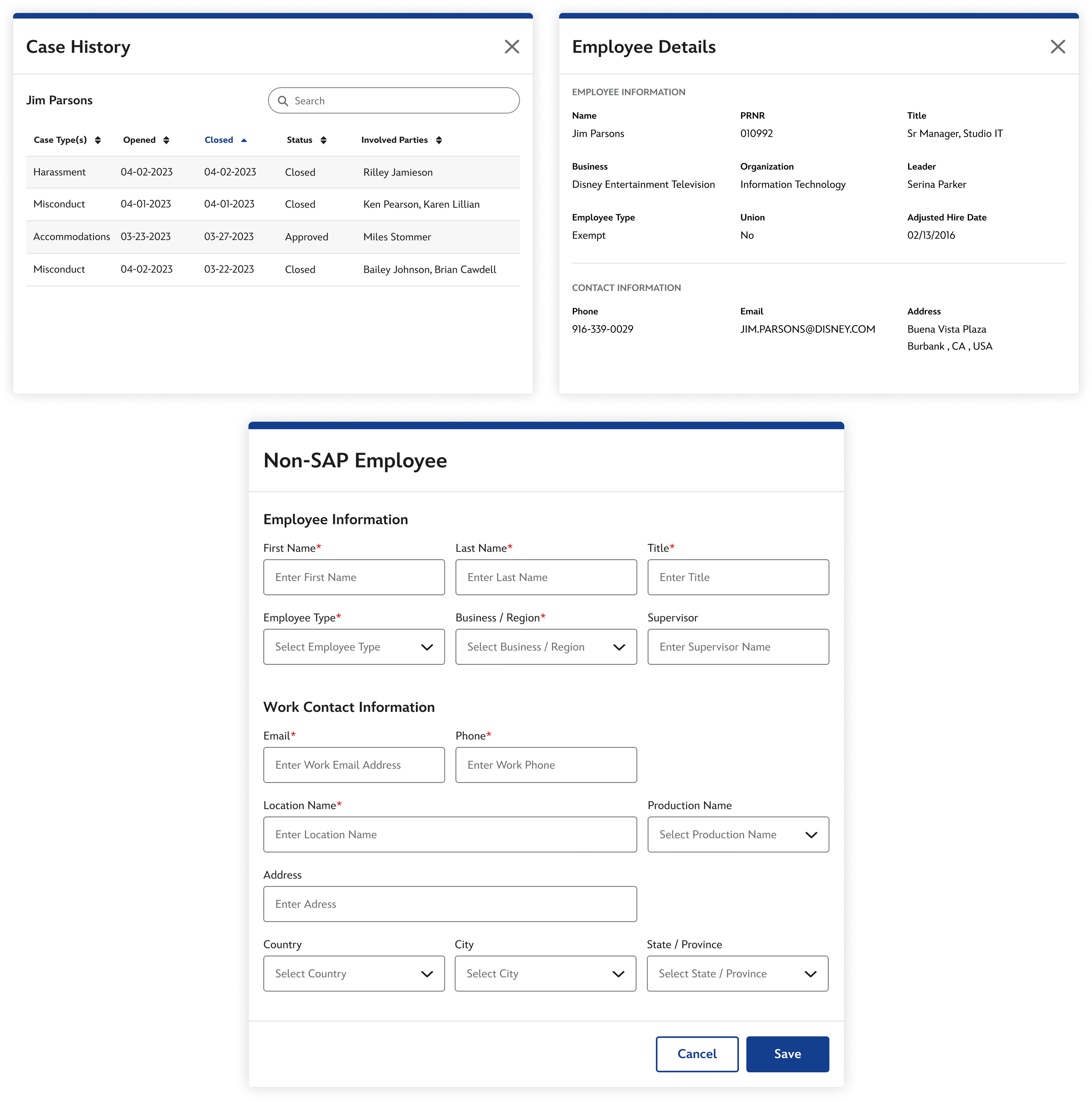This screenshot has width=1092, height=1102.
Task: Expand the Select Country dropdown
Action: coord(354,974)
